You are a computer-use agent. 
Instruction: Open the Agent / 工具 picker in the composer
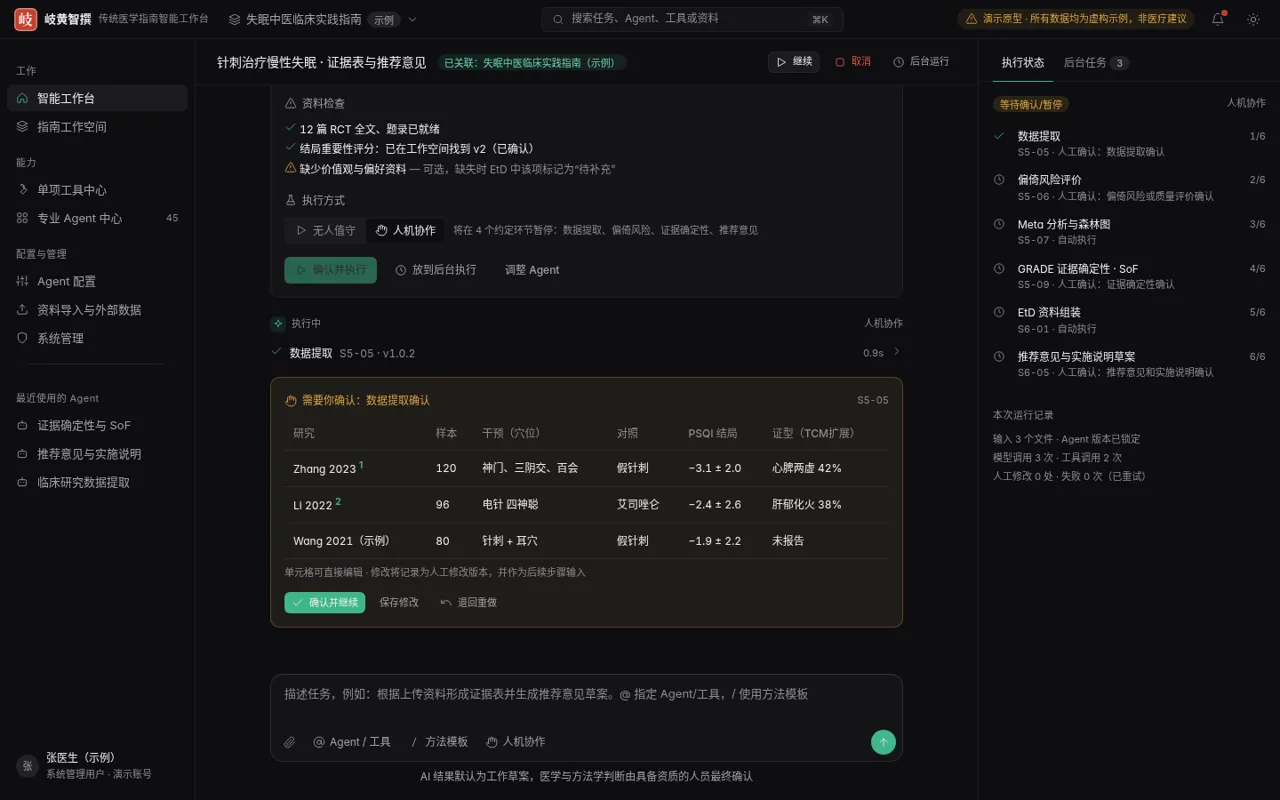352,742
